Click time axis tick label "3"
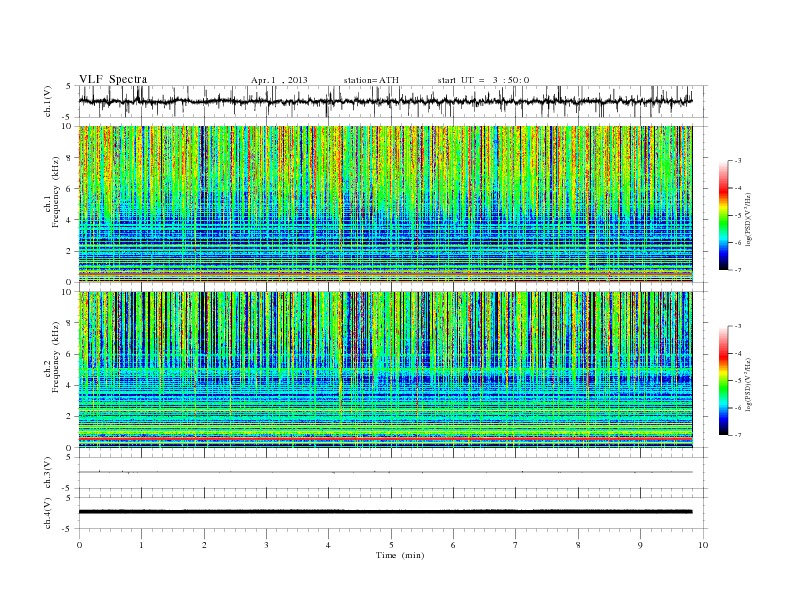Image resolution: width=792 pixels, height=612 pixels. click(x=266, y=545)
